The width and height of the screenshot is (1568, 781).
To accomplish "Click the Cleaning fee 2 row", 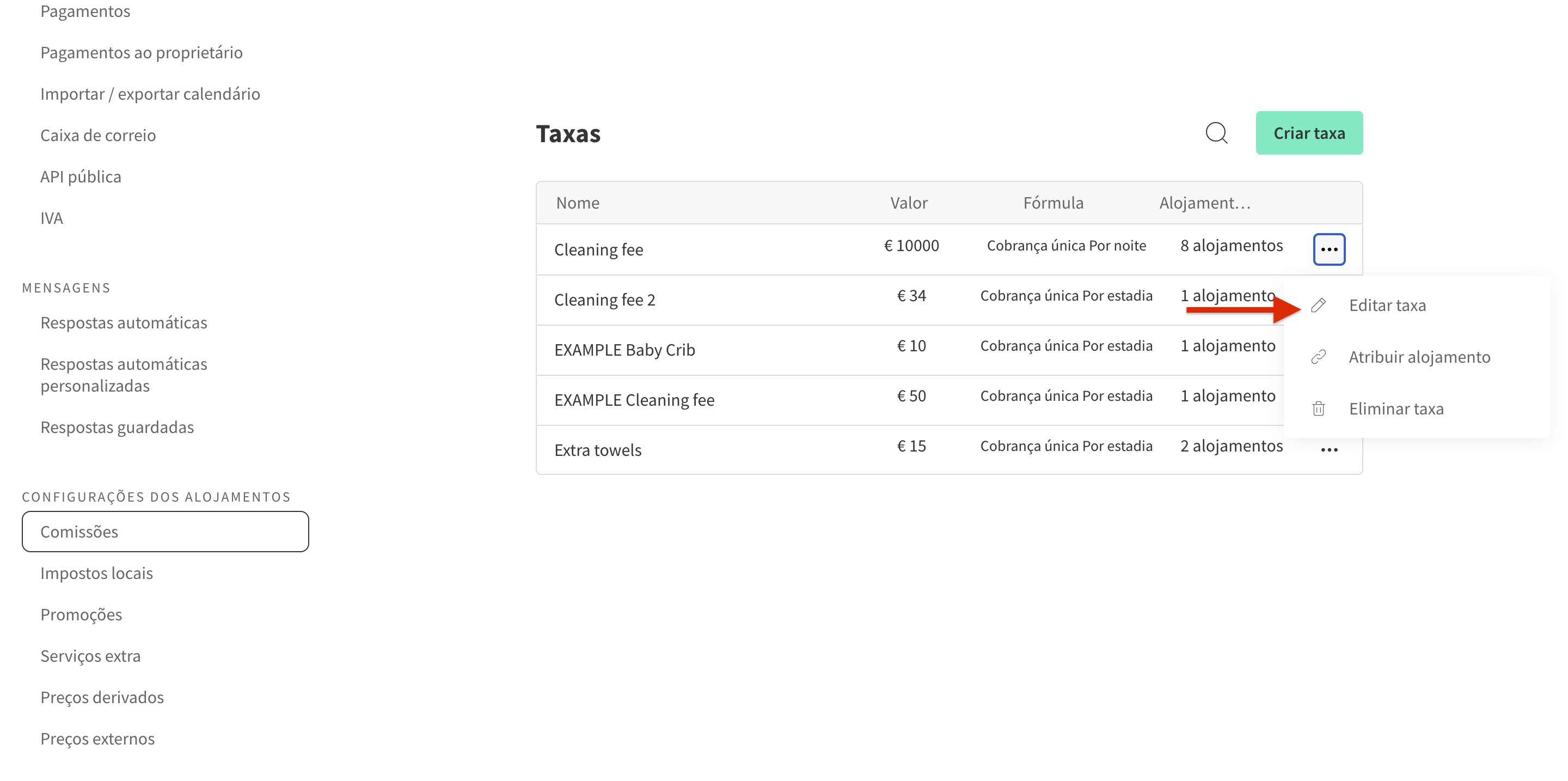I will (x=604, y=300).
